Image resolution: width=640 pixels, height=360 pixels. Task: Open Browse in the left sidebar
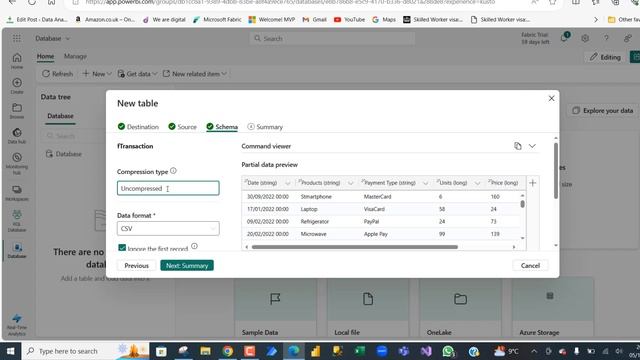[17, 111]
